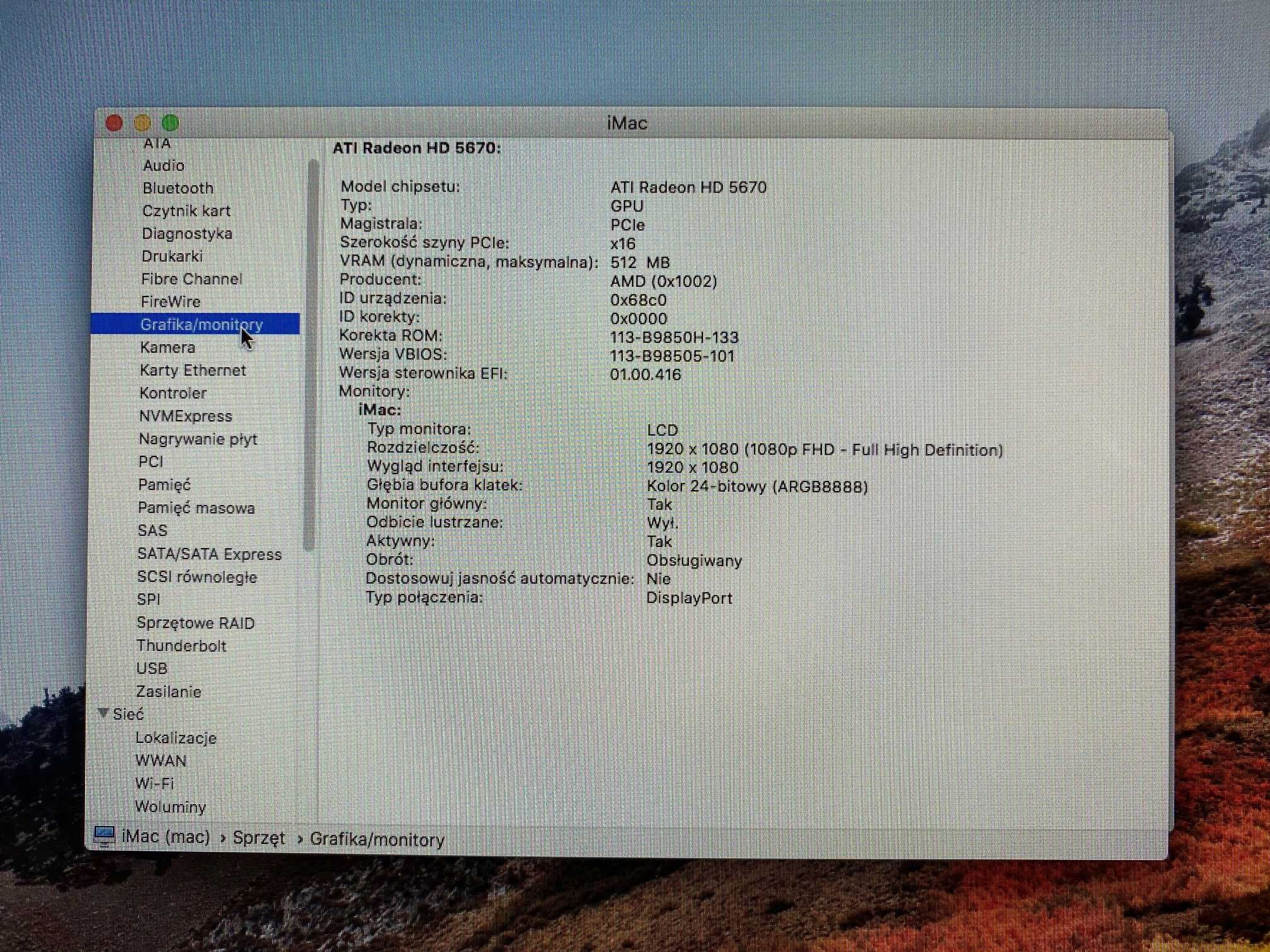Click Magistrala value PCIe
The height and width of the screenshot is (952, 1270).
627,225
